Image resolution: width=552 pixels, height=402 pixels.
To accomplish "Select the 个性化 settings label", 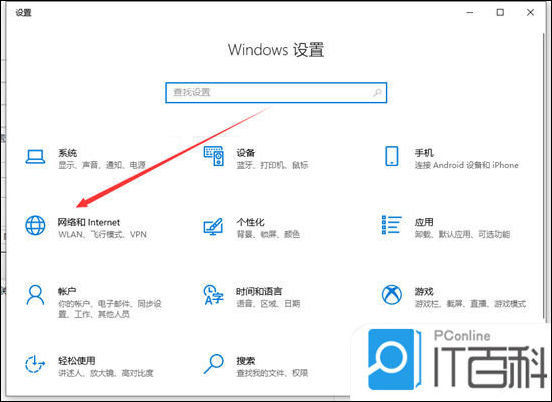I will (250, 222).
